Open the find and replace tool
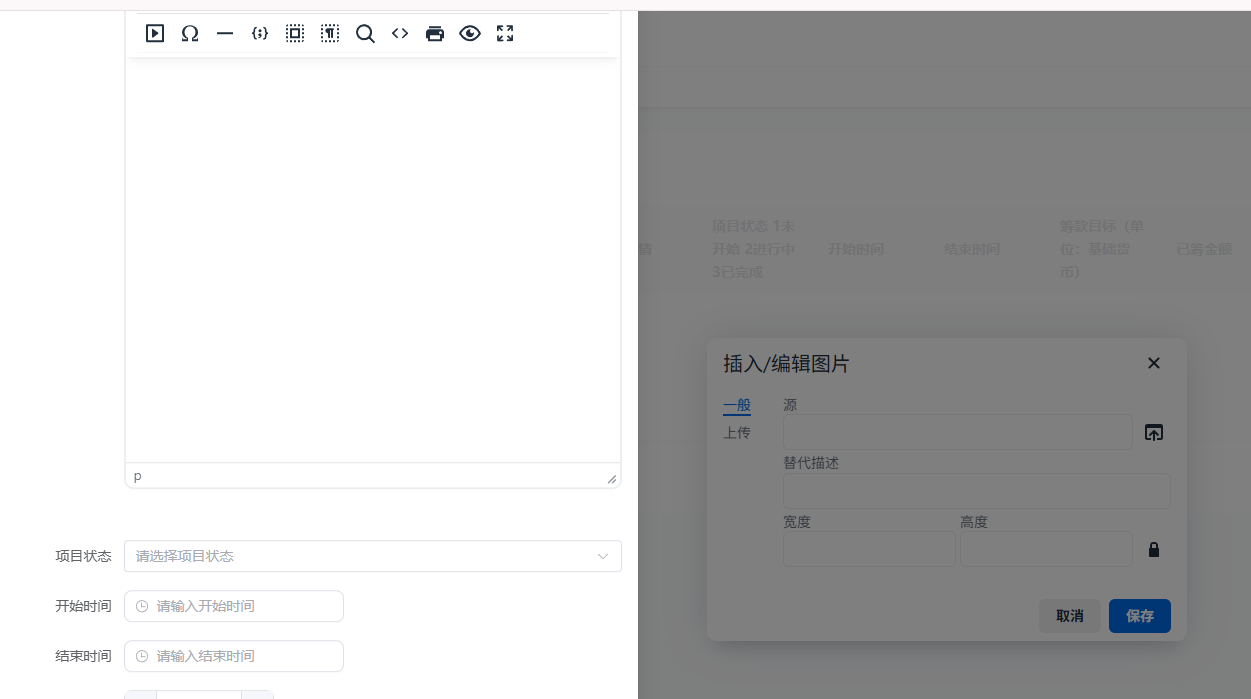The image size is (1251, 699). click(365, 33)
